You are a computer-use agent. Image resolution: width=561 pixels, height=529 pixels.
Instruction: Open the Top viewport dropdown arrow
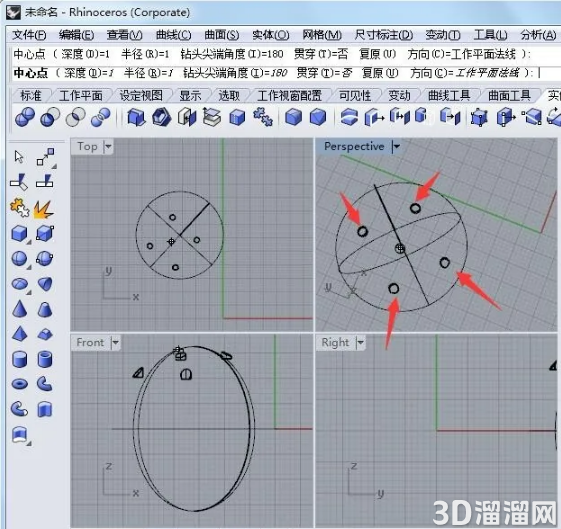[x=108, y=146]
